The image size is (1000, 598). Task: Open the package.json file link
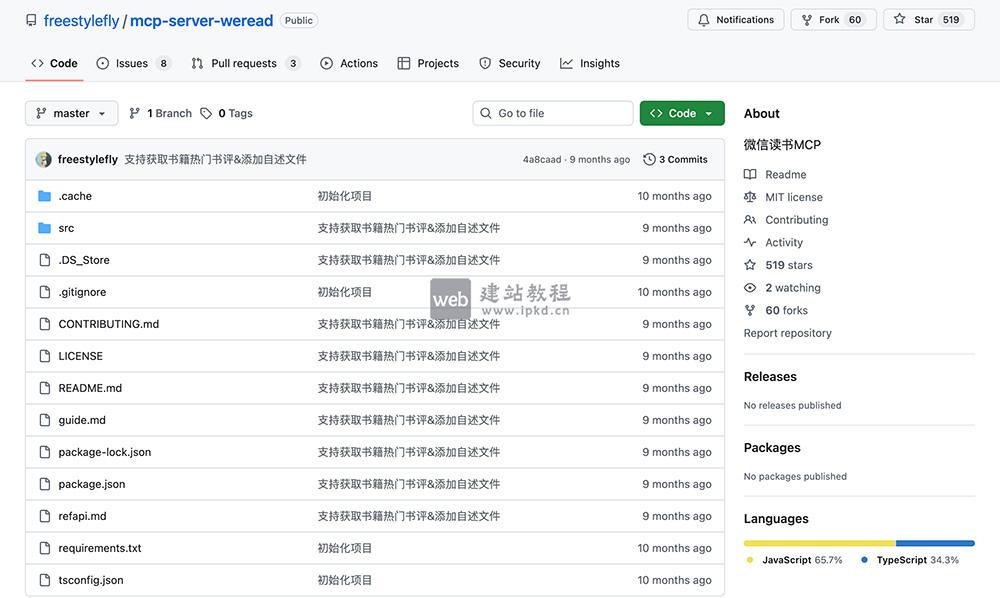point(92,484)
